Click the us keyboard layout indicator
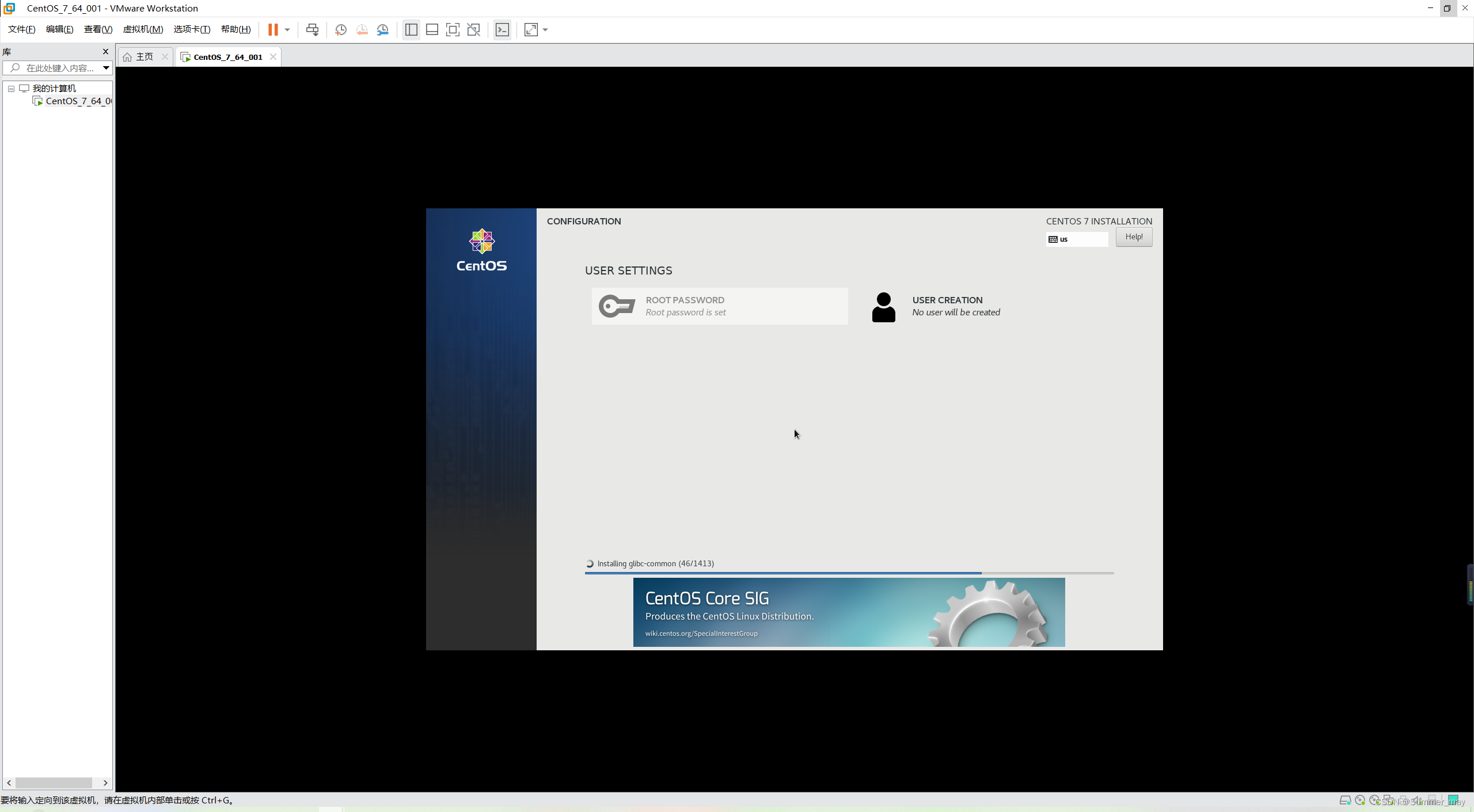The image size is (1474, 812). [x=1076, y=239]
